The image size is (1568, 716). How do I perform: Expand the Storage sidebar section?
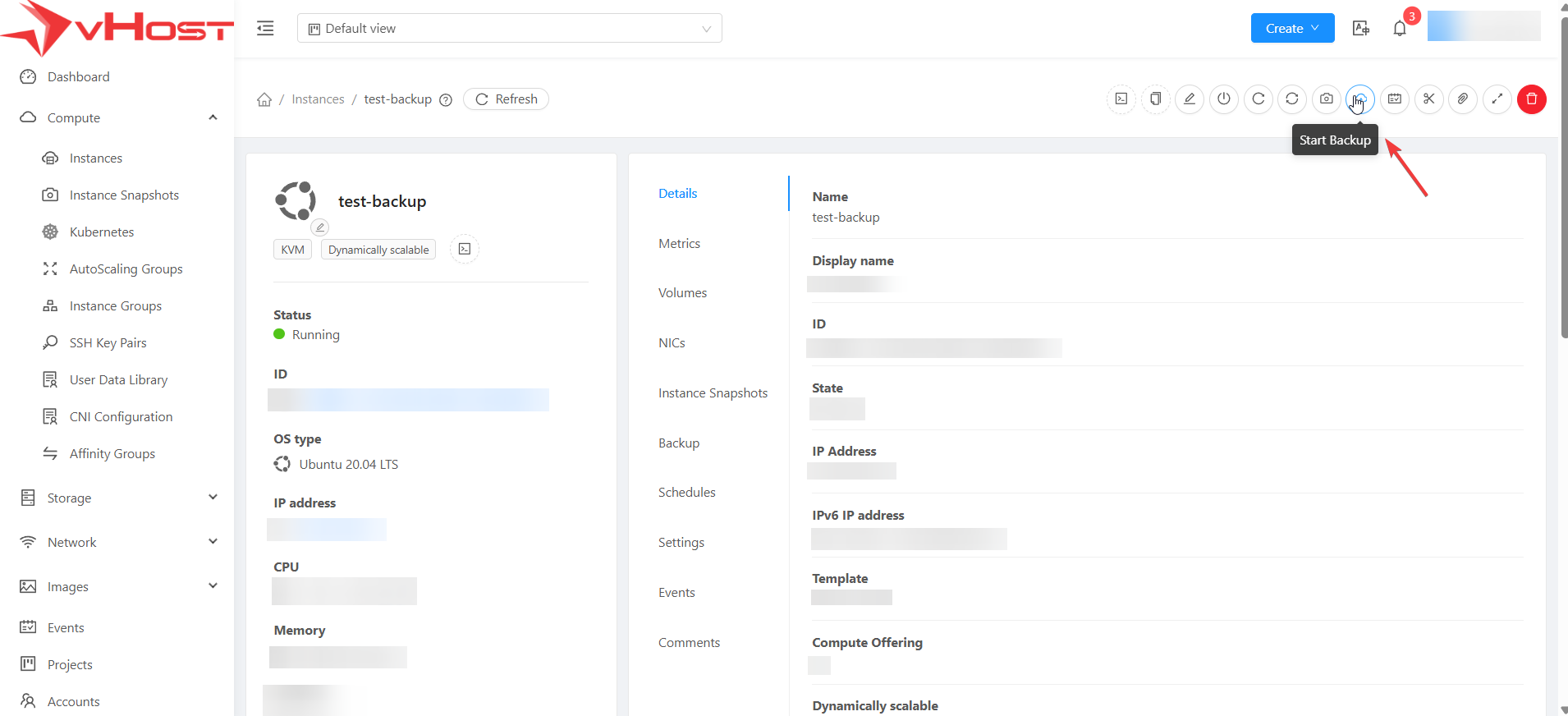(119, 498)
